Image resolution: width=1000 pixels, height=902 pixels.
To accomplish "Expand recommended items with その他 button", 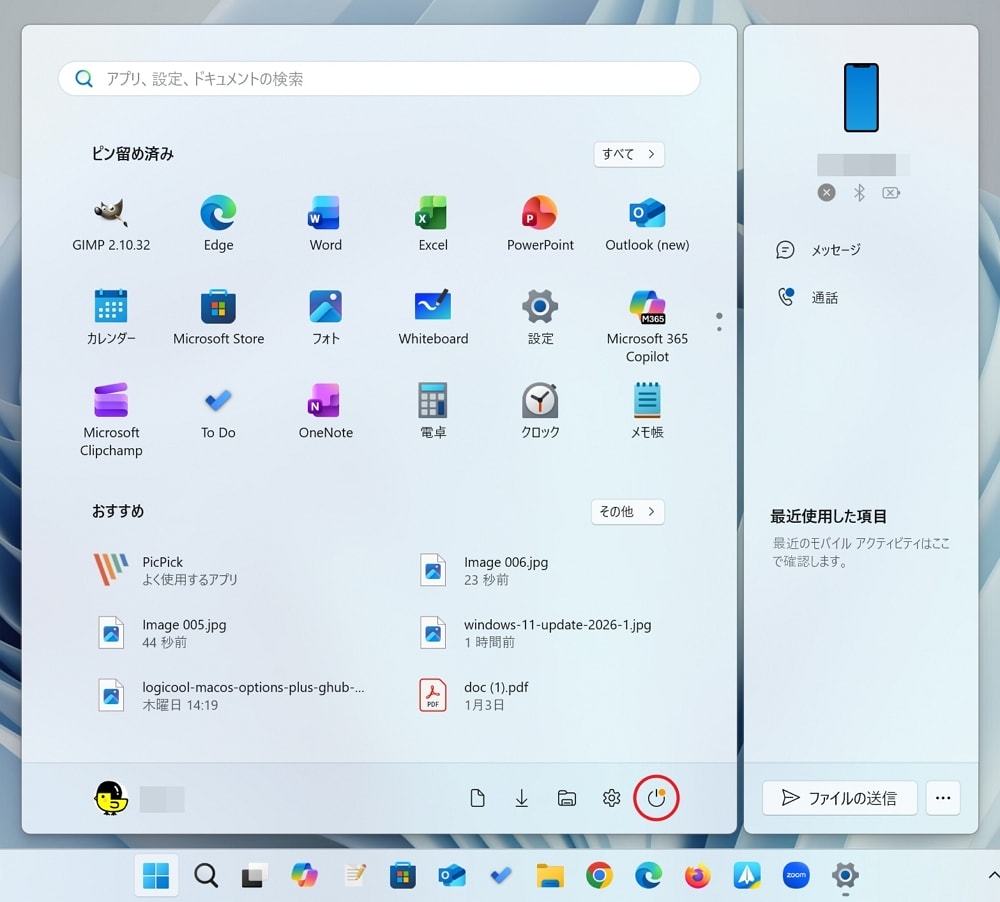I will point(627,511).
